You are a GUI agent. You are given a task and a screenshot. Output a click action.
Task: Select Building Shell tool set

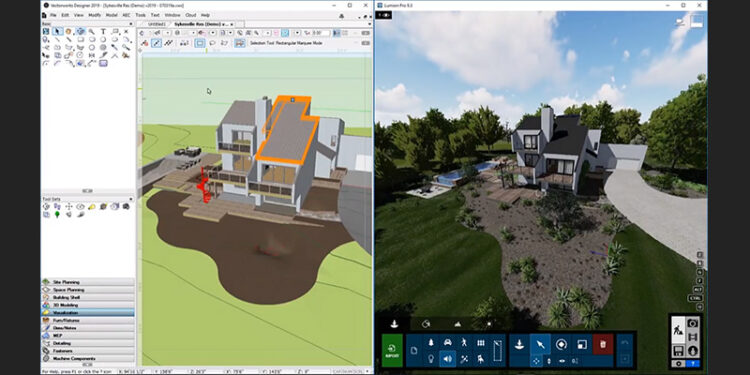(88, 298)
